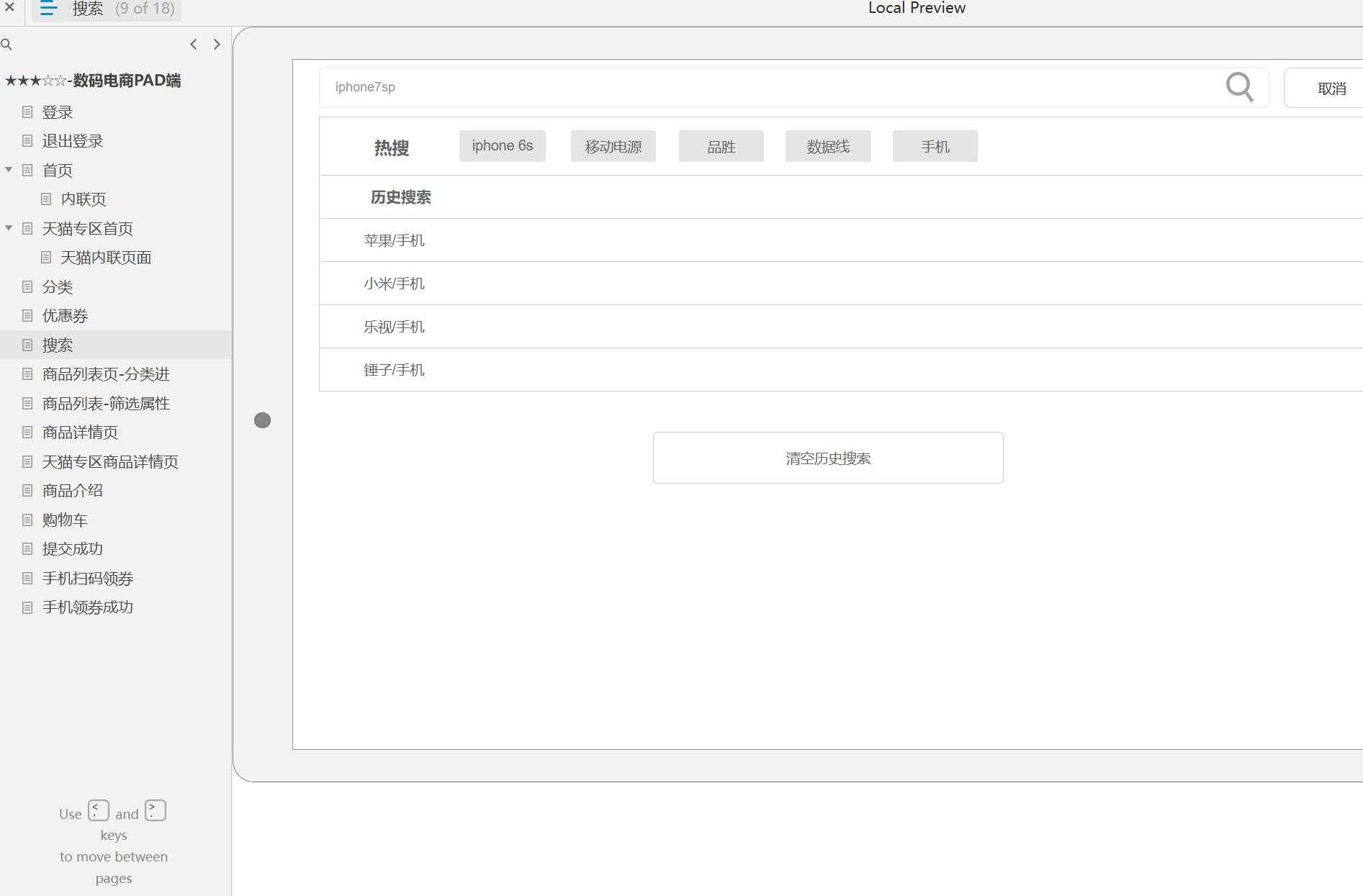Image resolution: width=1363 pixels, height=896 pixels.
Task: Click the gray dot beside the tablet frame
Action: [262, 420]
